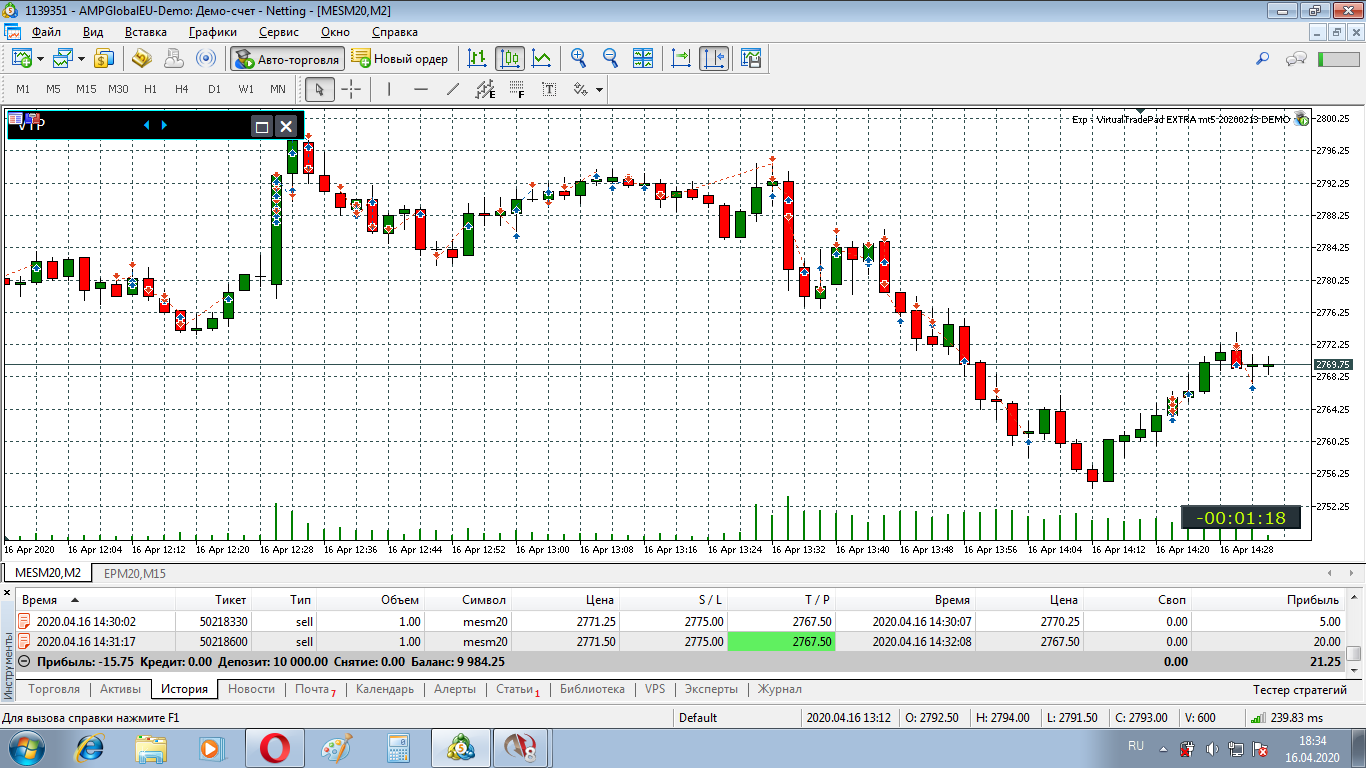The height and width of the screenshot is (768, 1366).
Task: Switch chart to line chart view
Action: 541,58
